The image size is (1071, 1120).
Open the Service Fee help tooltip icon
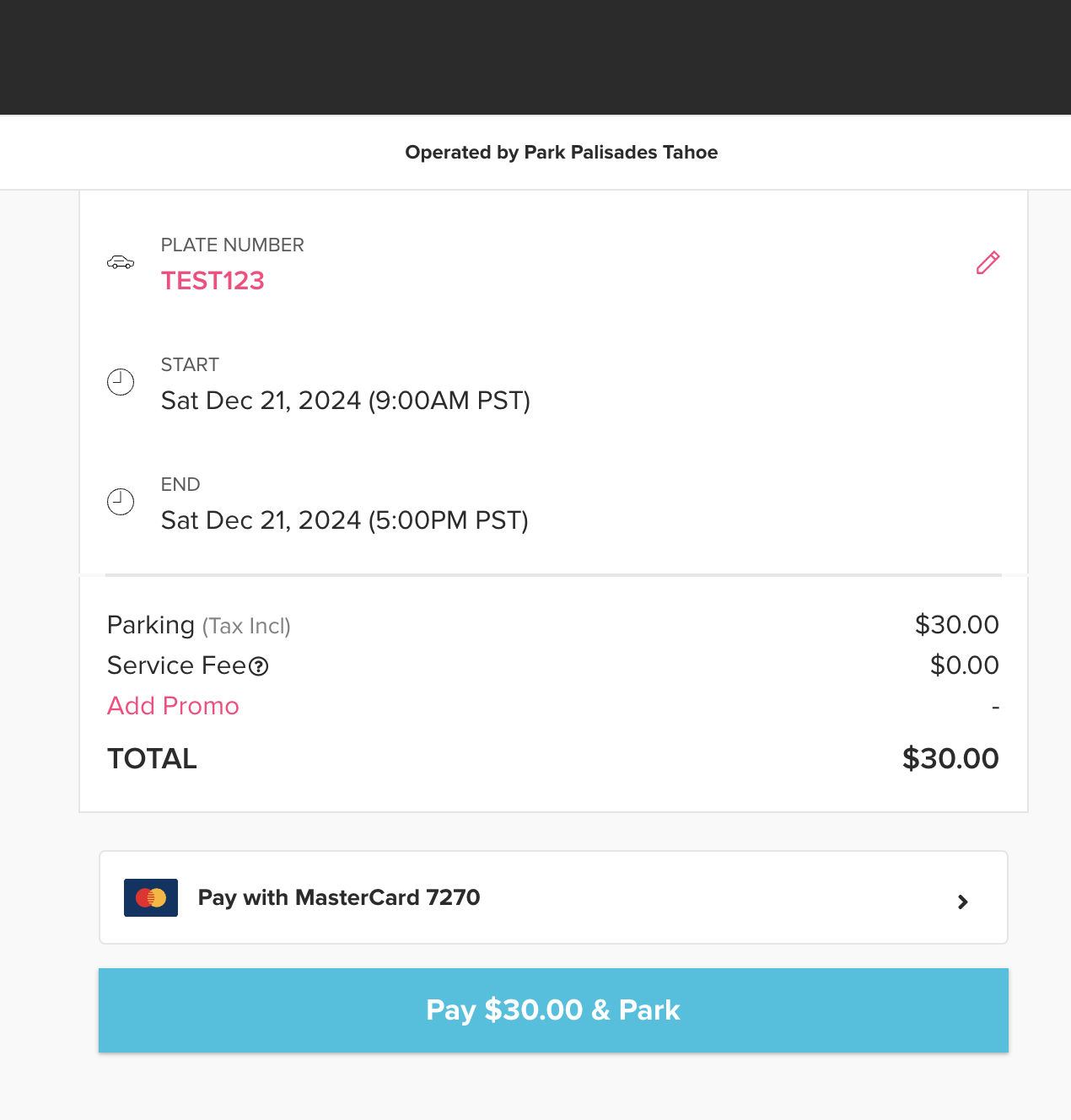point(259,667)
